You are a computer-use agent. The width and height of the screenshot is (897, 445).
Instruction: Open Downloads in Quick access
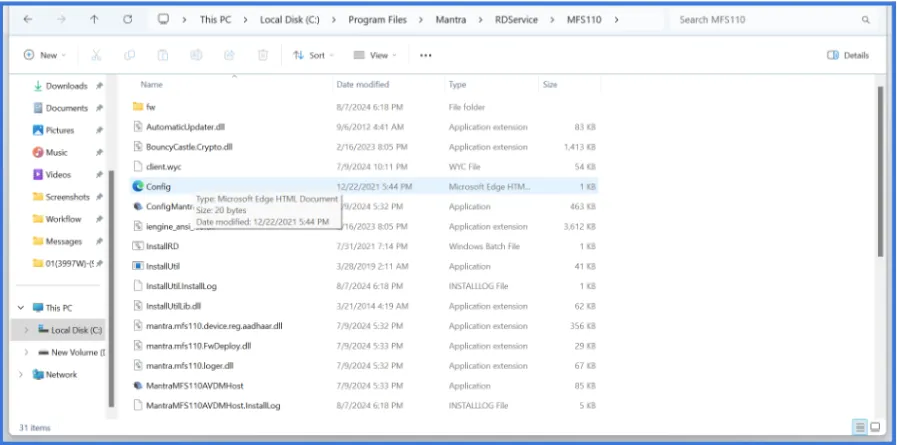point(66,86)
